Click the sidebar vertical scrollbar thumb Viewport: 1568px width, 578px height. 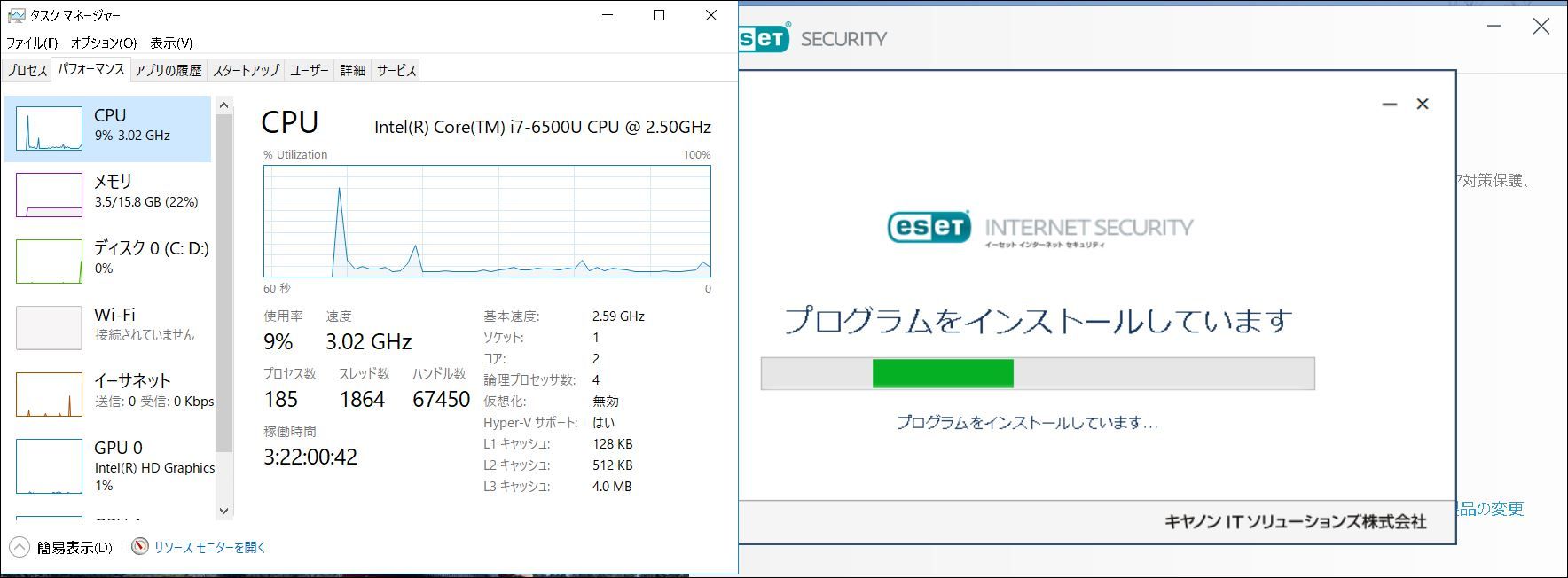(x=223, y=284)
